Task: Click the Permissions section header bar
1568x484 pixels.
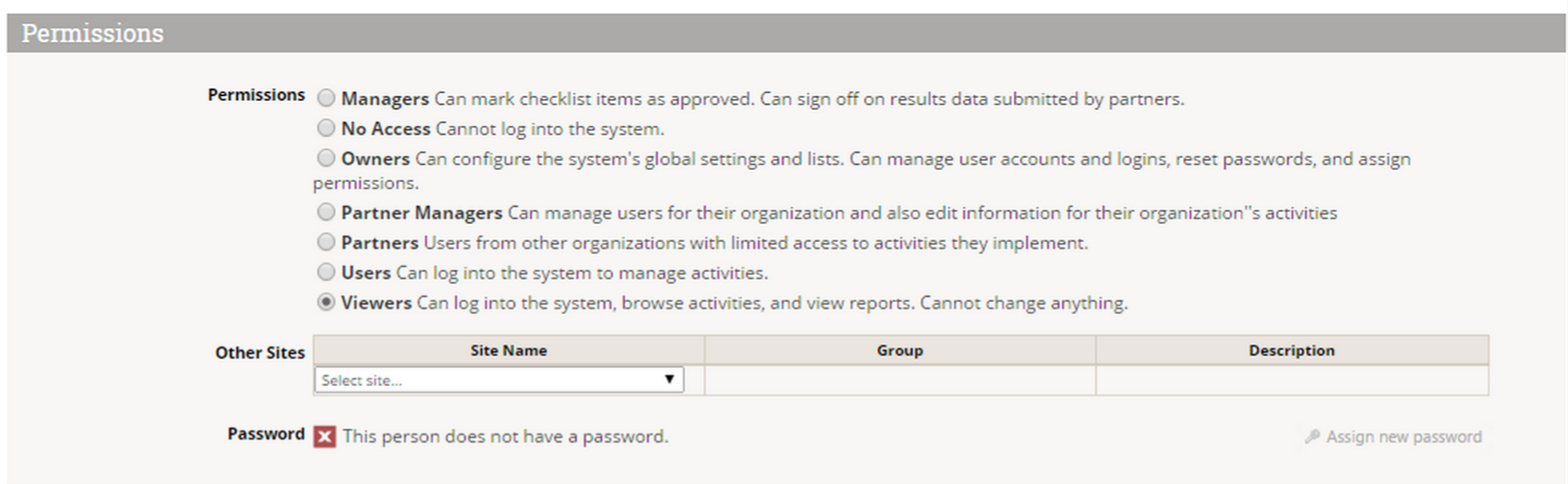Action: click(x=785, y=33)
